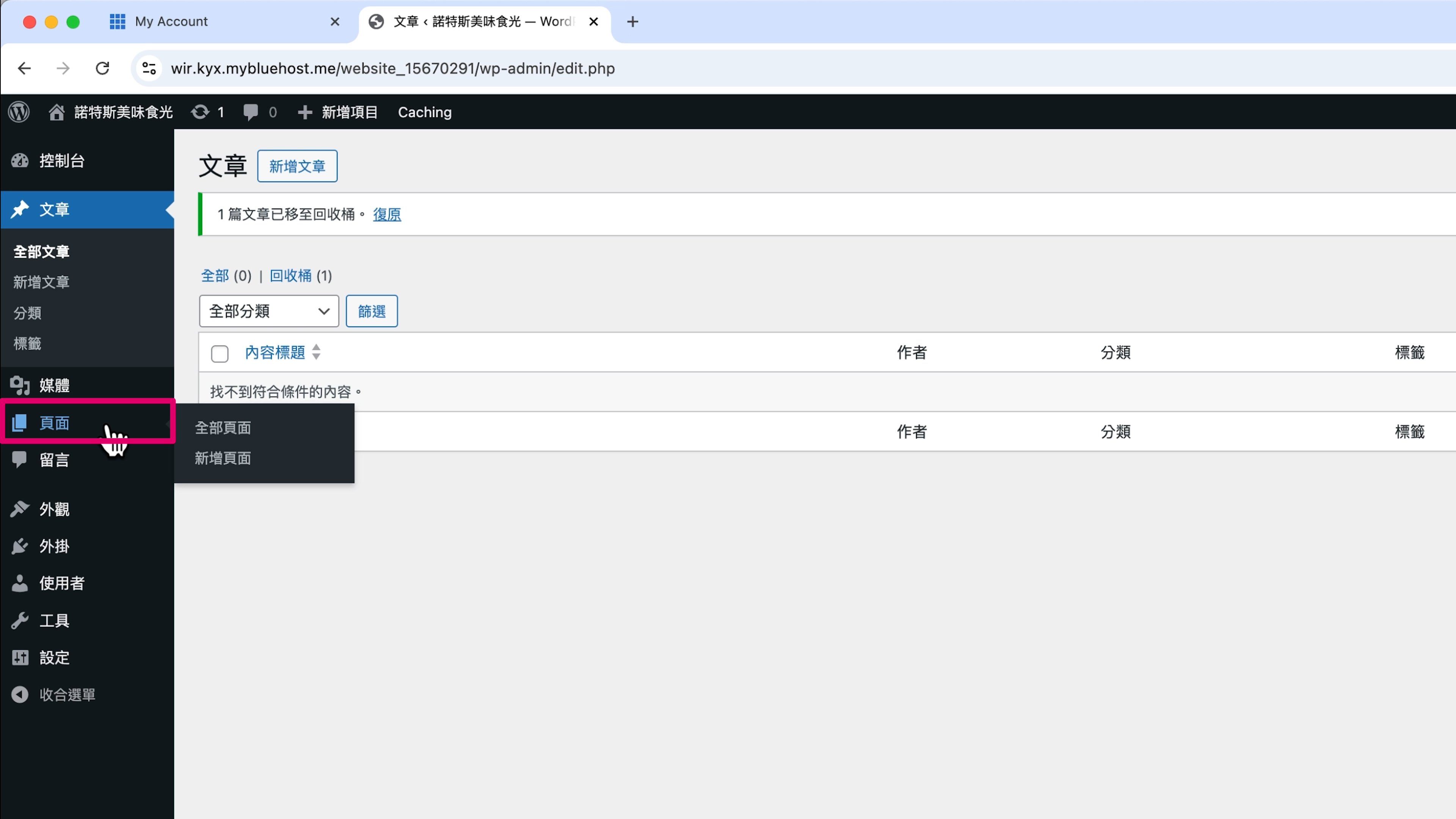Open the 工具 menu label

point(54,621)
